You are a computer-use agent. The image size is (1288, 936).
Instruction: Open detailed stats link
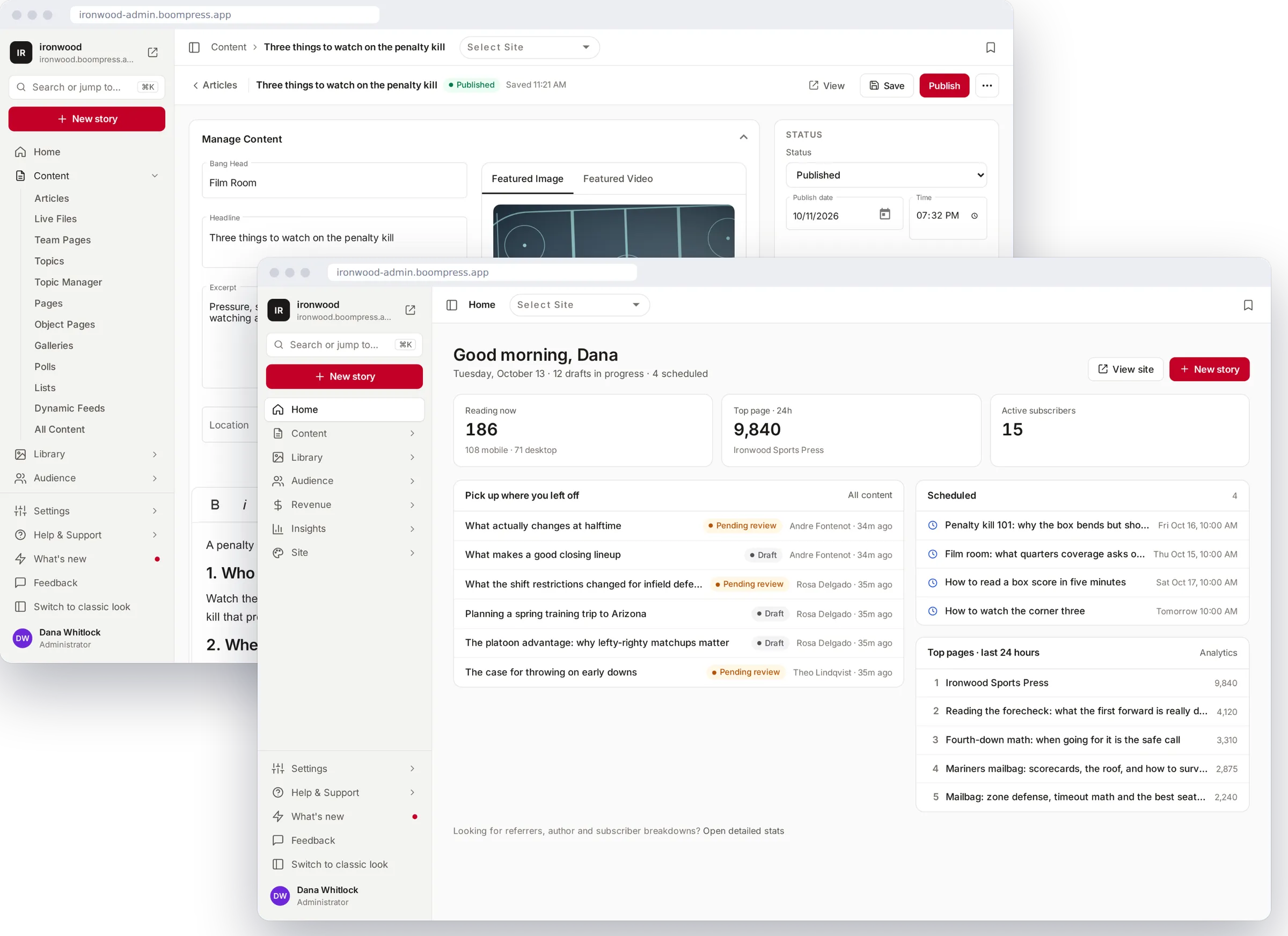click(743, 831)
